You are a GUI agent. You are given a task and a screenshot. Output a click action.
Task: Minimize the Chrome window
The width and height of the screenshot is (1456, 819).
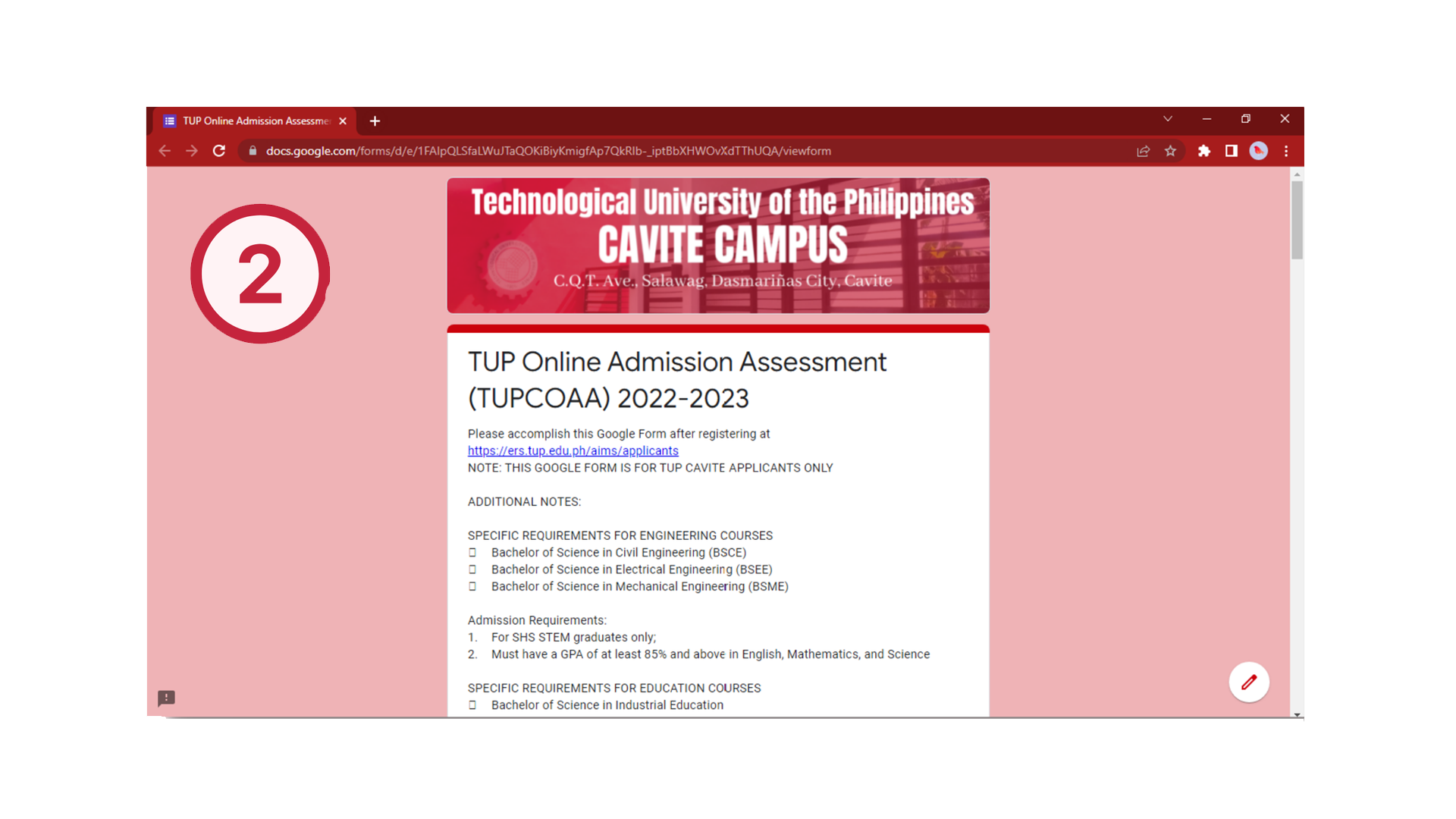[1207, 119]
